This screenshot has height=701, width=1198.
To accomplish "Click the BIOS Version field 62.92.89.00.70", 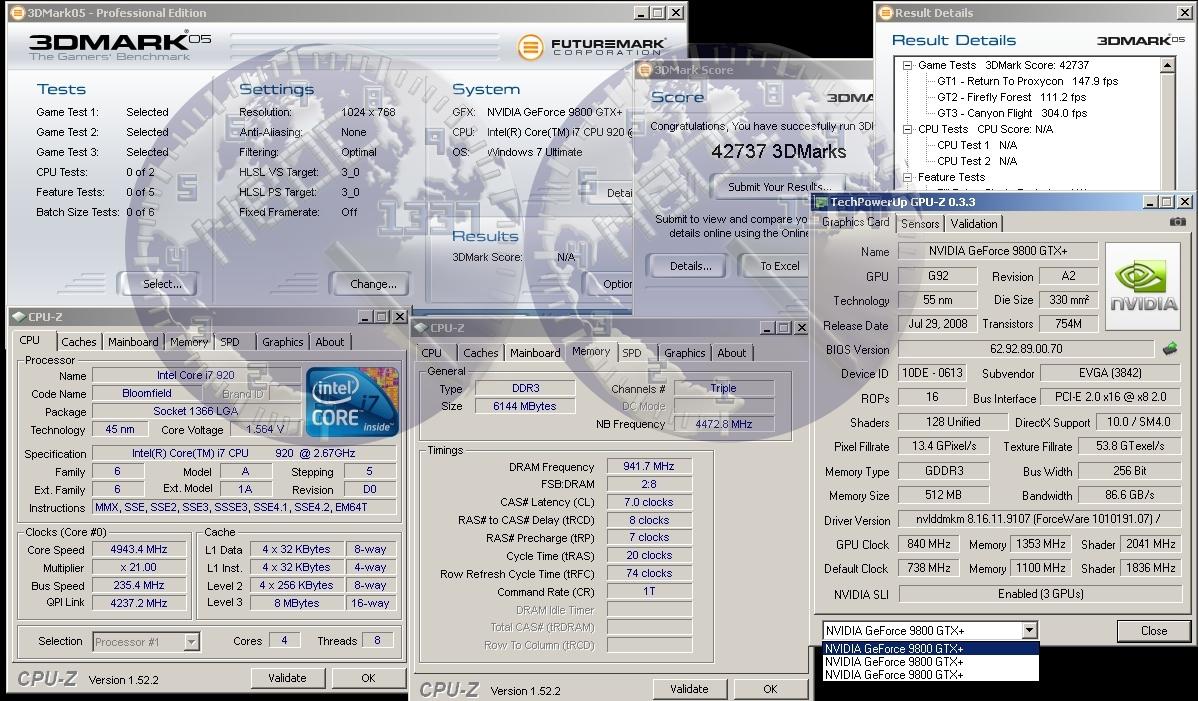I will 1025,349.
